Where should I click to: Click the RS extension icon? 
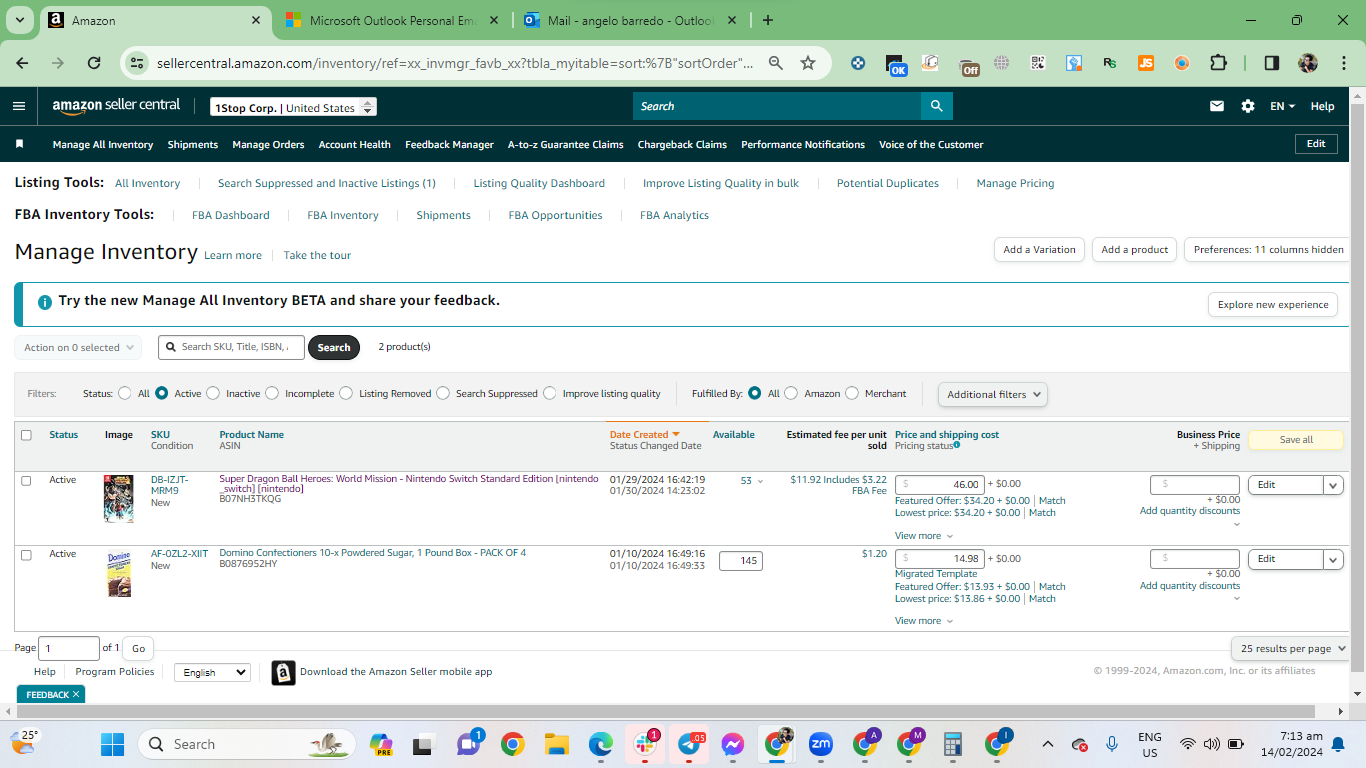tap(1110, 63)
